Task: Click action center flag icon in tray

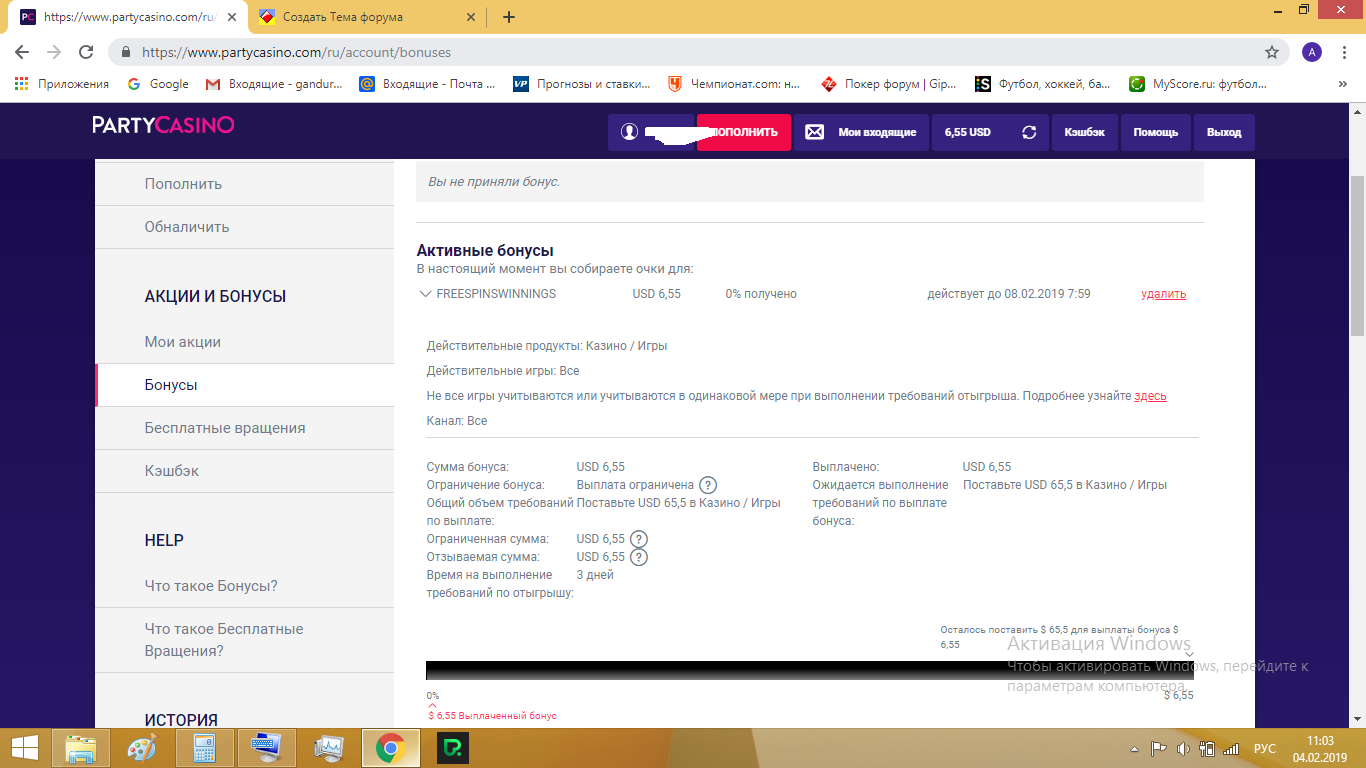Action: point(1158,748)
